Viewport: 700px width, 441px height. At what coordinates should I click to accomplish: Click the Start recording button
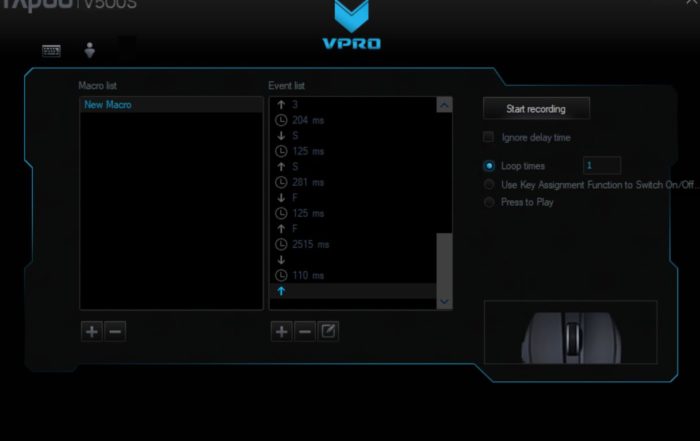pos(536,108)
